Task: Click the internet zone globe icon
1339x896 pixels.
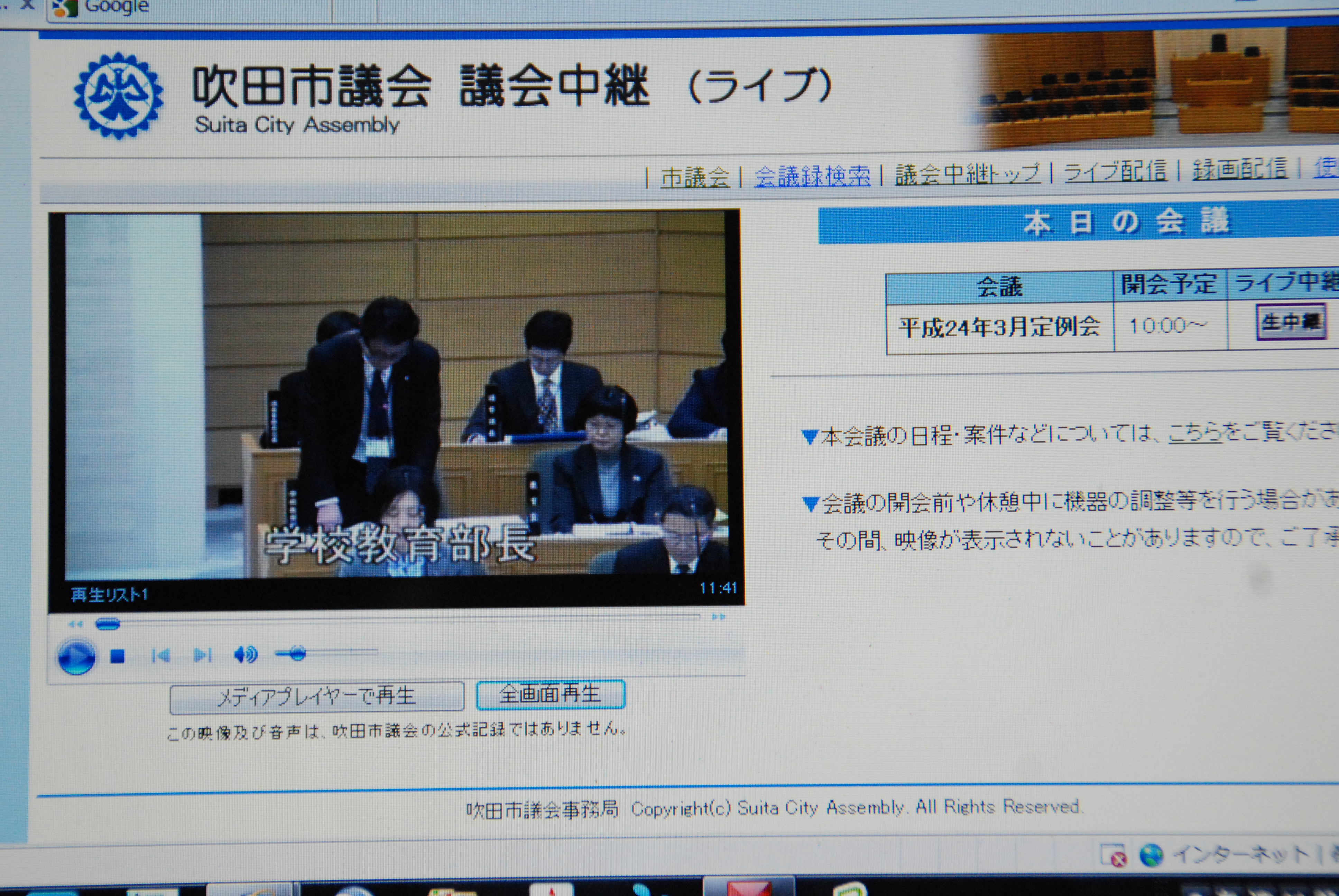Action: coord(1152,855)
